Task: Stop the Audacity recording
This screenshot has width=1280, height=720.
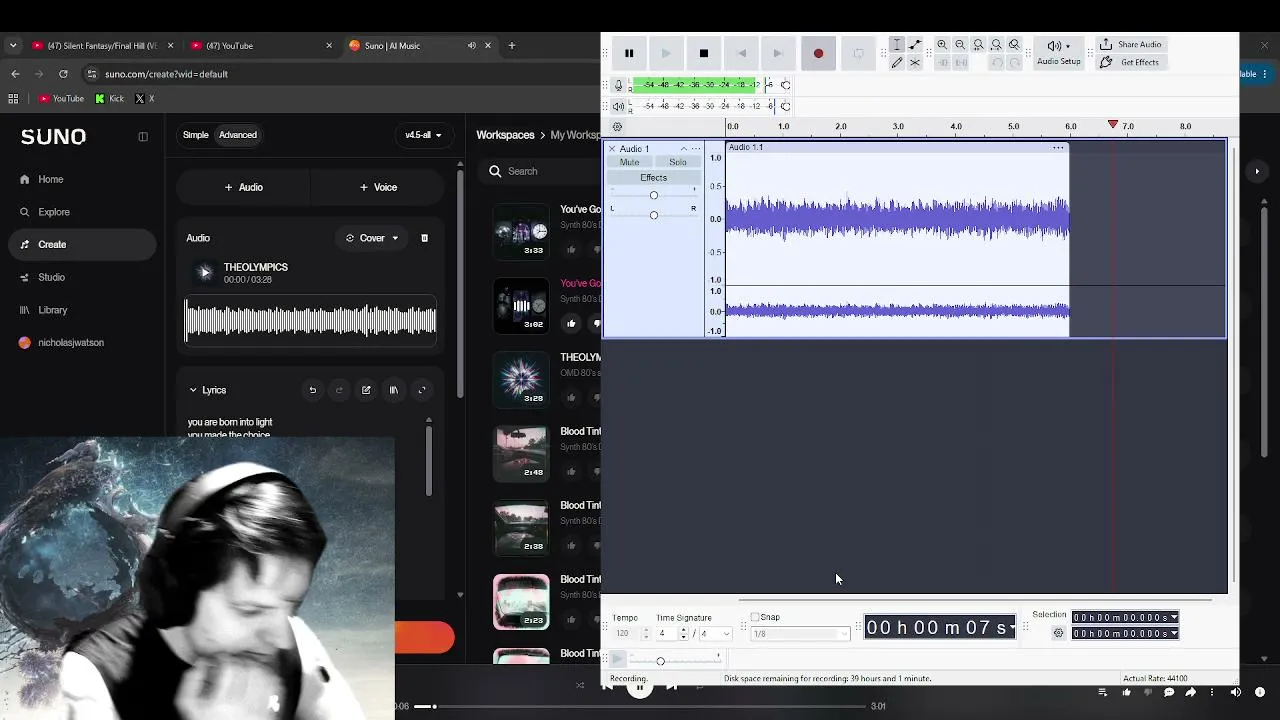Action: (704, 53)
